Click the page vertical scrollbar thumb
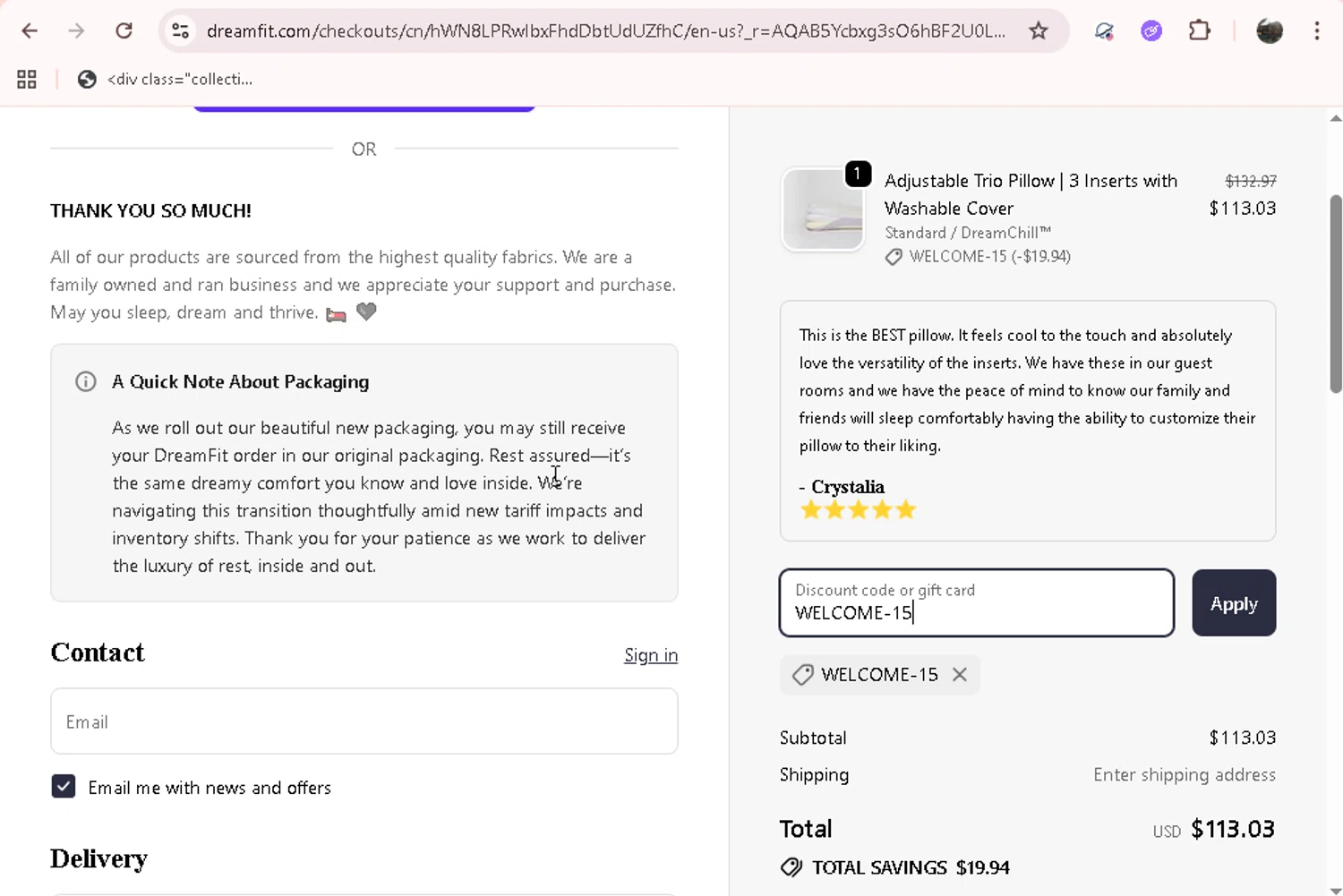The height and width of the screenshot is (896, 1343). coord(1335,294)
